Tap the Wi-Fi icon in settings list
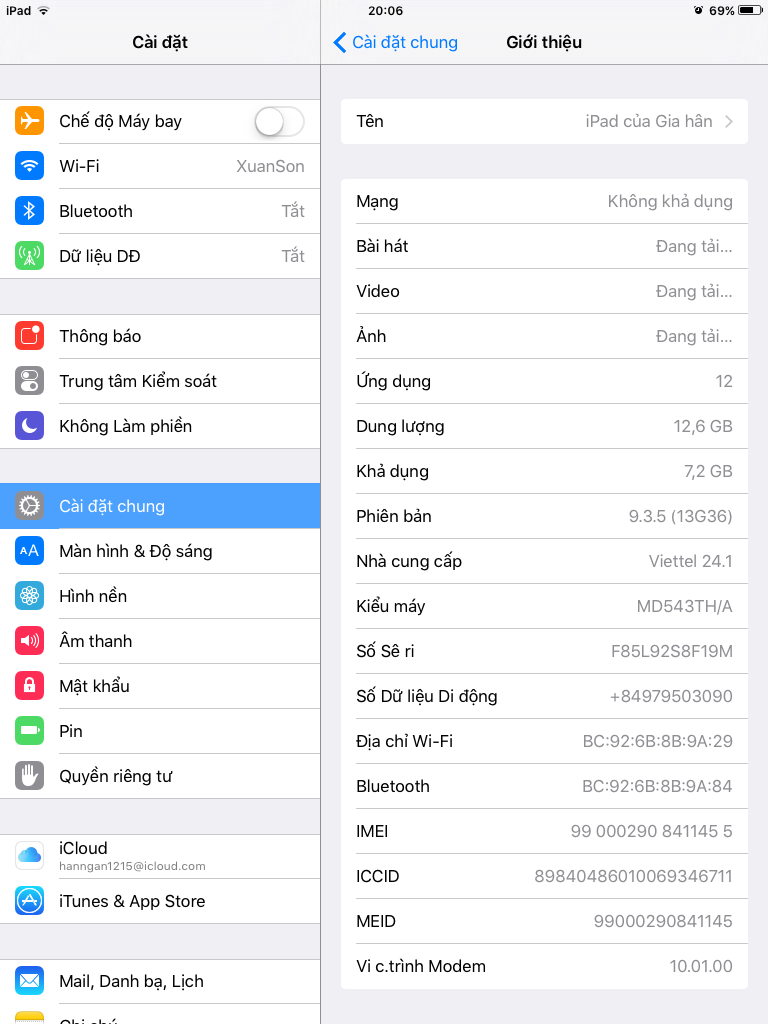 29,166
